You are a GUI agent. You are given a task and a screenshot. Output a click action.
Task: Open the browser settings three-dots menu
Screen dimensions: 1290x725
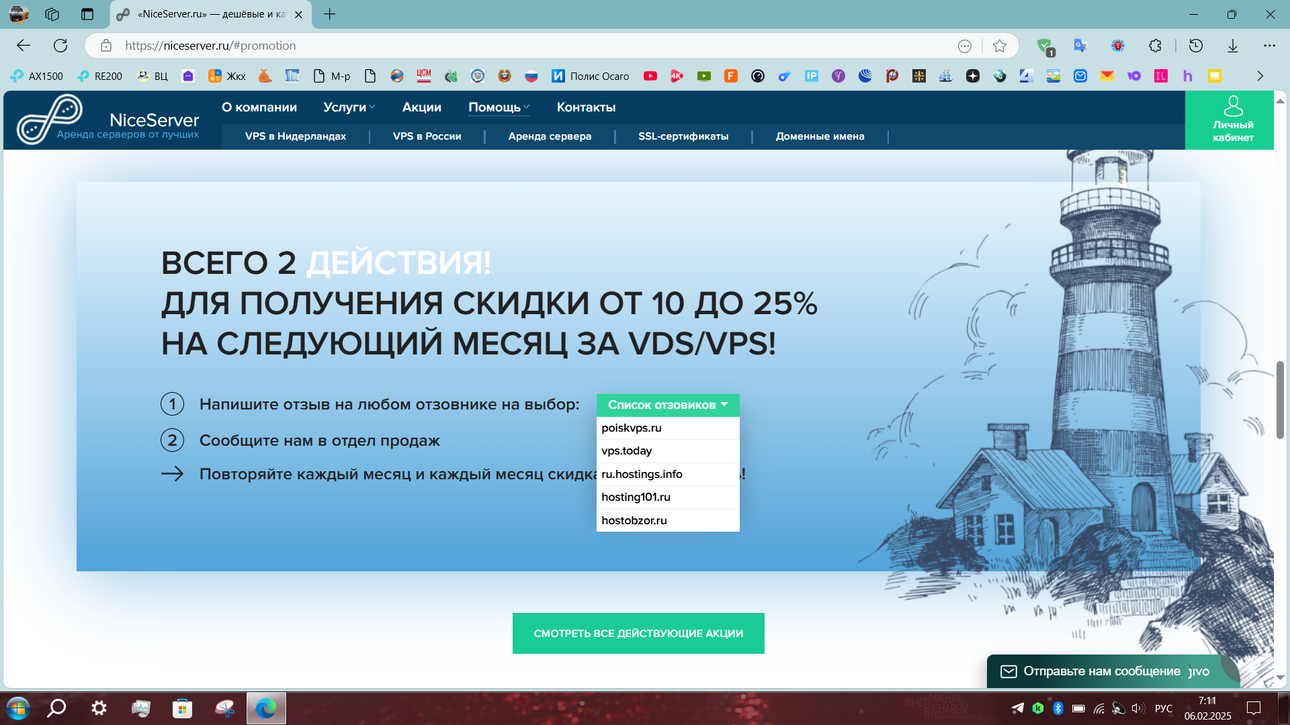click(x=1270, y=46)
